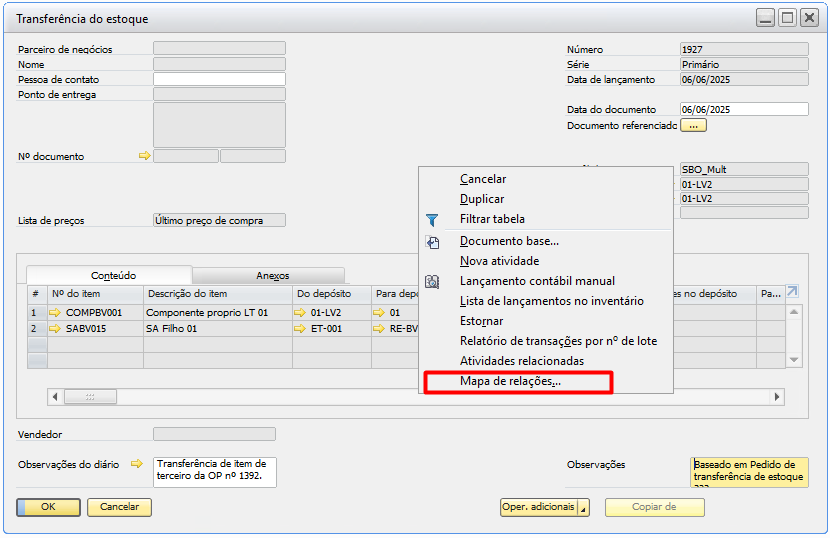Click the Documento referenciado ellipsis button
830x538 pixels.
coord(693,126)
